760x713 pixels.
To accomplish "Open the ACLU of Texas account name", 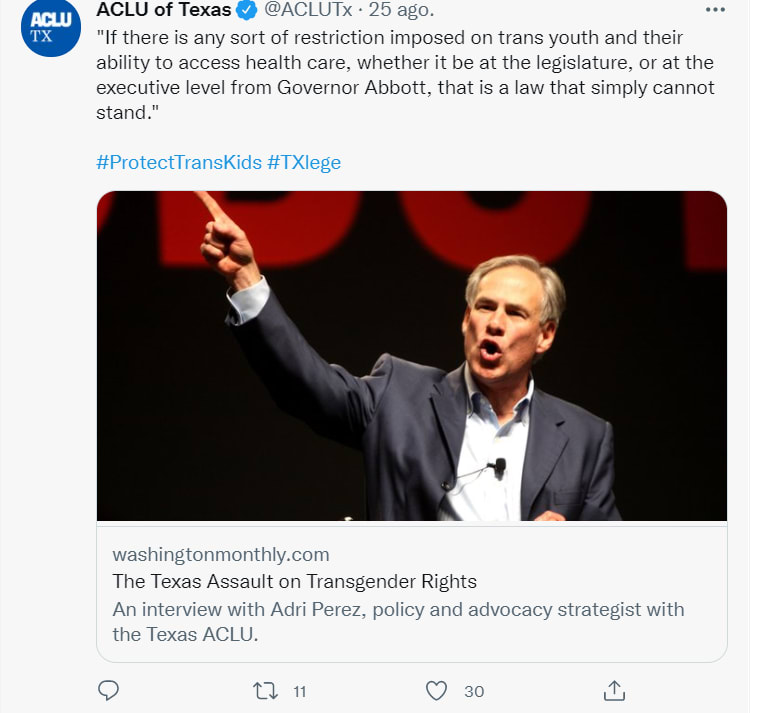I will (164, 11).
